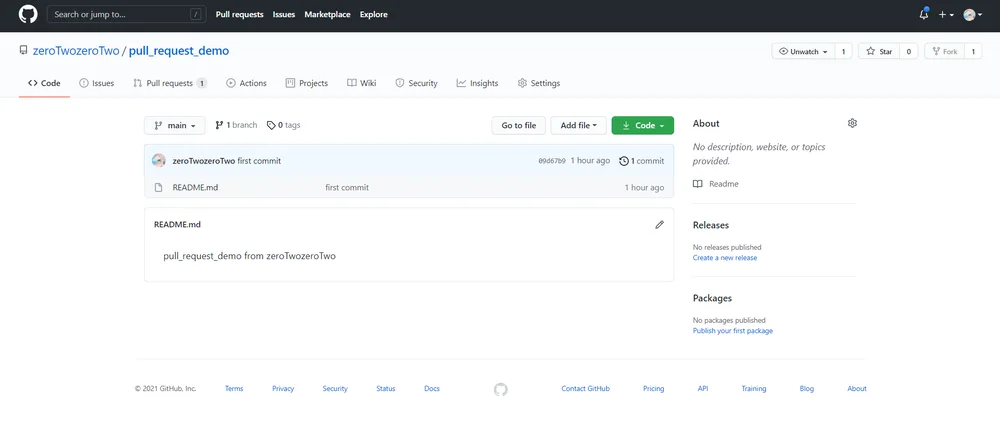Star the repository
This screenshot has height=439, width=1000.
coord(879,52)
